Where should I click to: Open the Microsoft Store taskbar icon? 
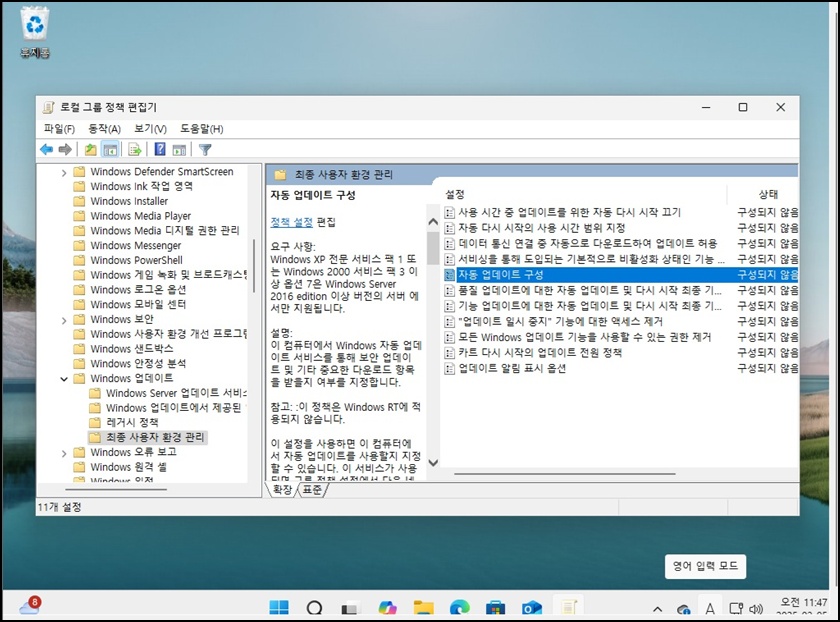pyautogui.click(x=496, y=608)
